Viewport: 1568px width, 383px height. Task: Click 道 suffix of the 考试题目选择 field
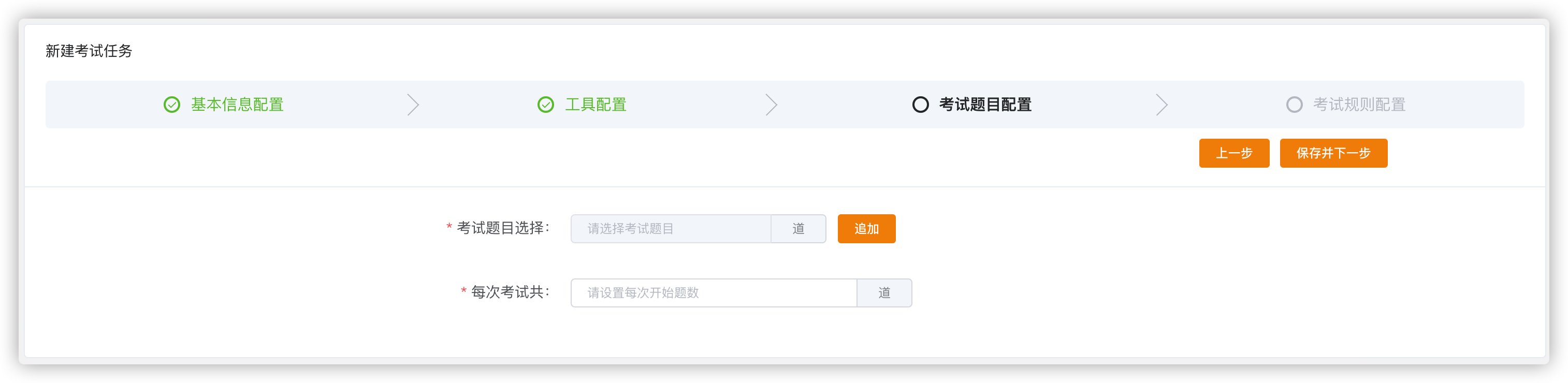click(x=798, y=229)
